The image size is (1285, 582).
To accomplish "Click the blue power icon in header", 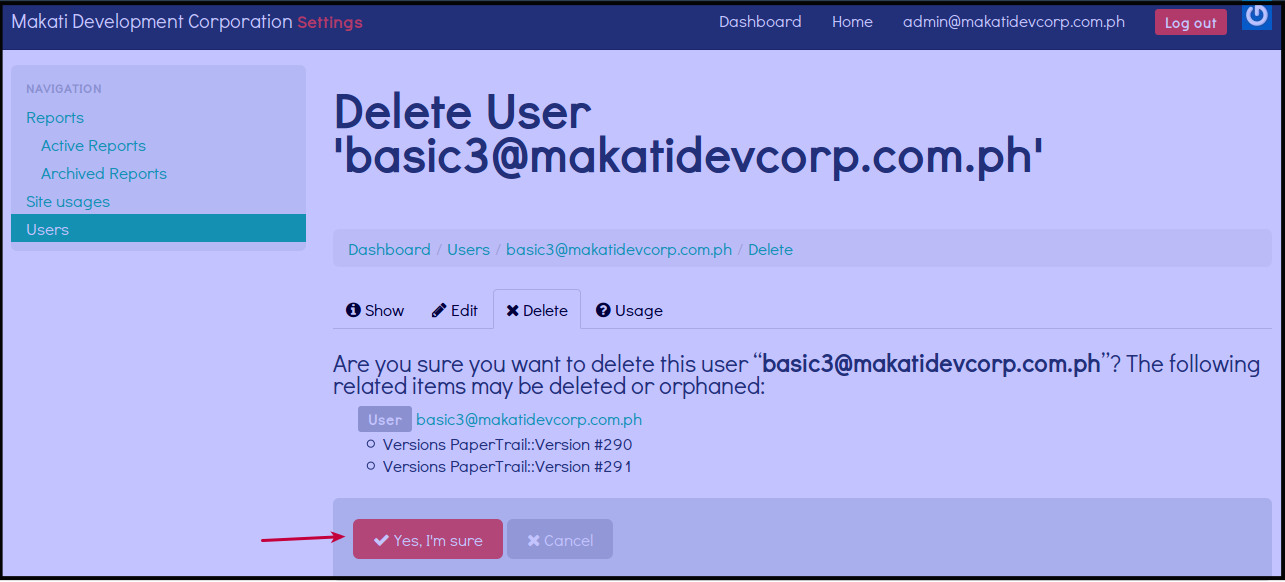I will 1256,16.
